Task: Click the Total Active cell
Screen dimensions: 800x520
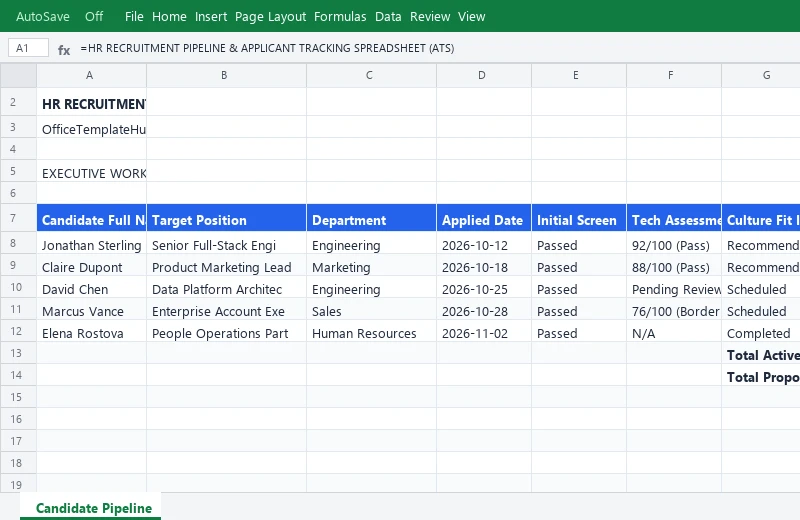Action: [761, 353]
